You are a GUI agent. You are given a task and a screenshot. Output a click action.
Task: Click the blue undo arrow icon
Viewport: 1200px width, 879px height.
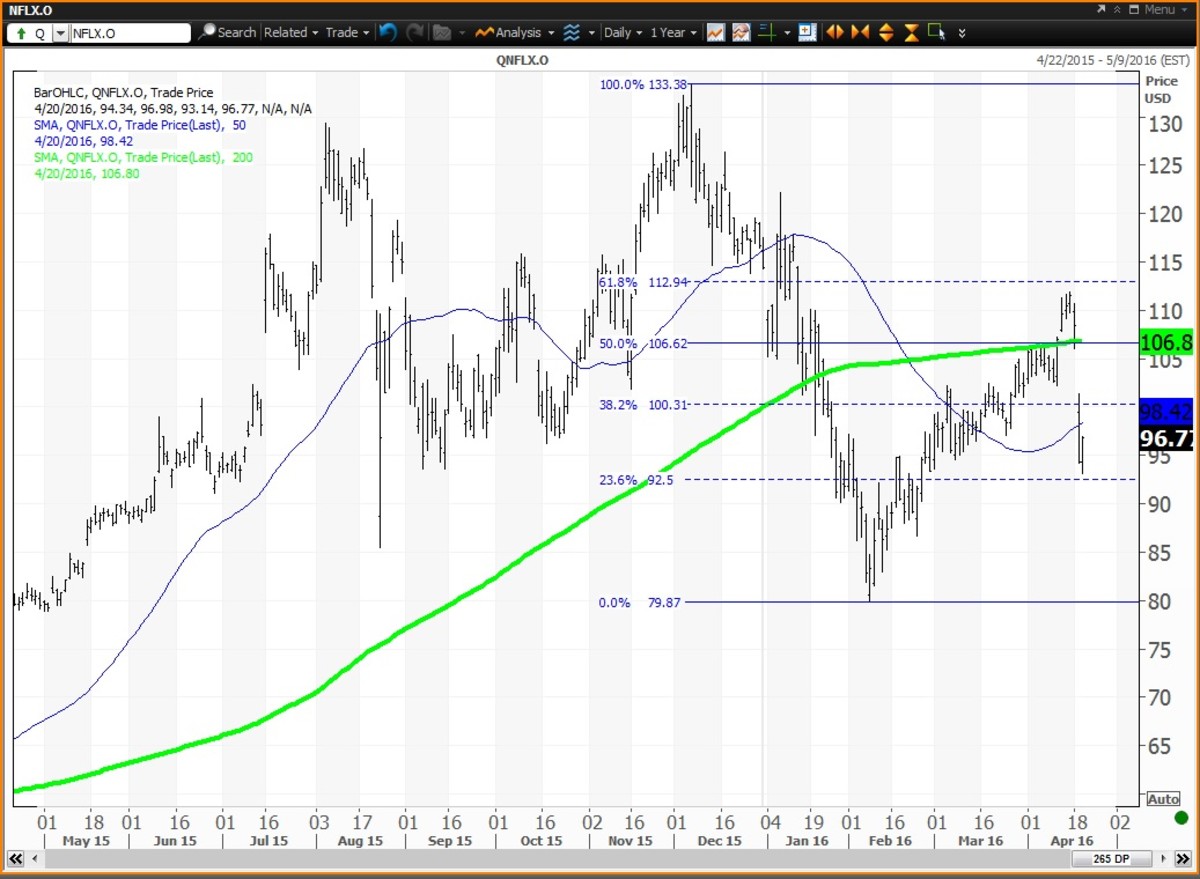388,32
